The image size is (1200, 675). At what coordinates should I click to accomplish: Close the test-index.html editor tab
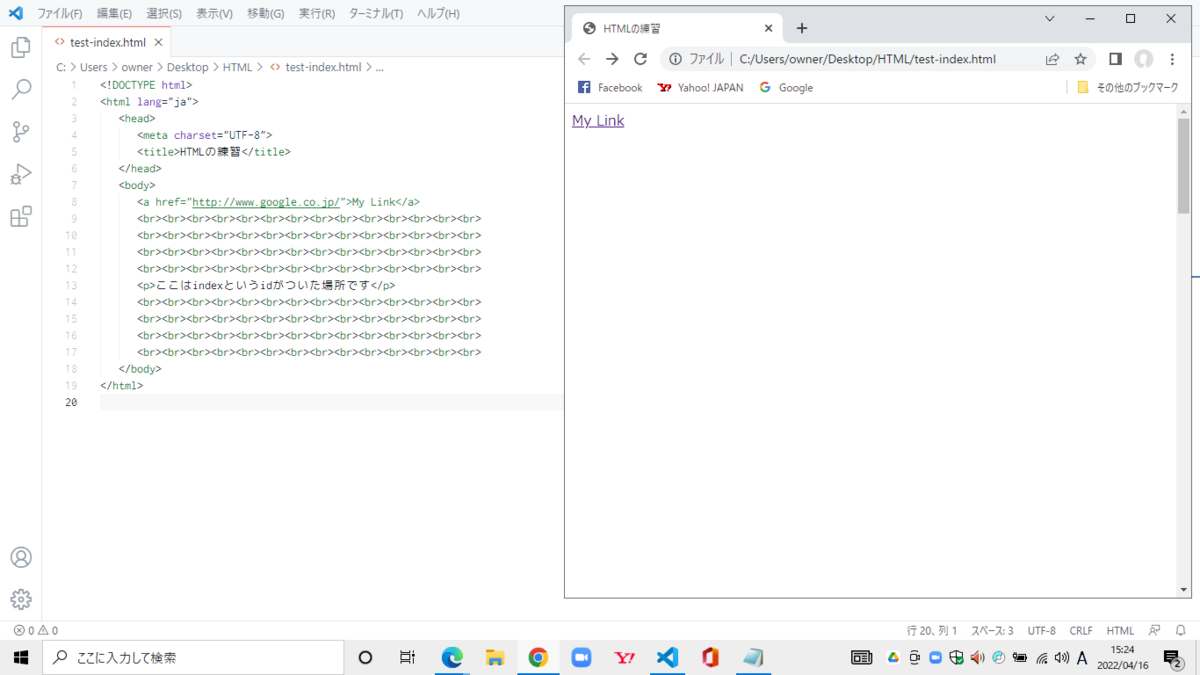pos(158,43)
